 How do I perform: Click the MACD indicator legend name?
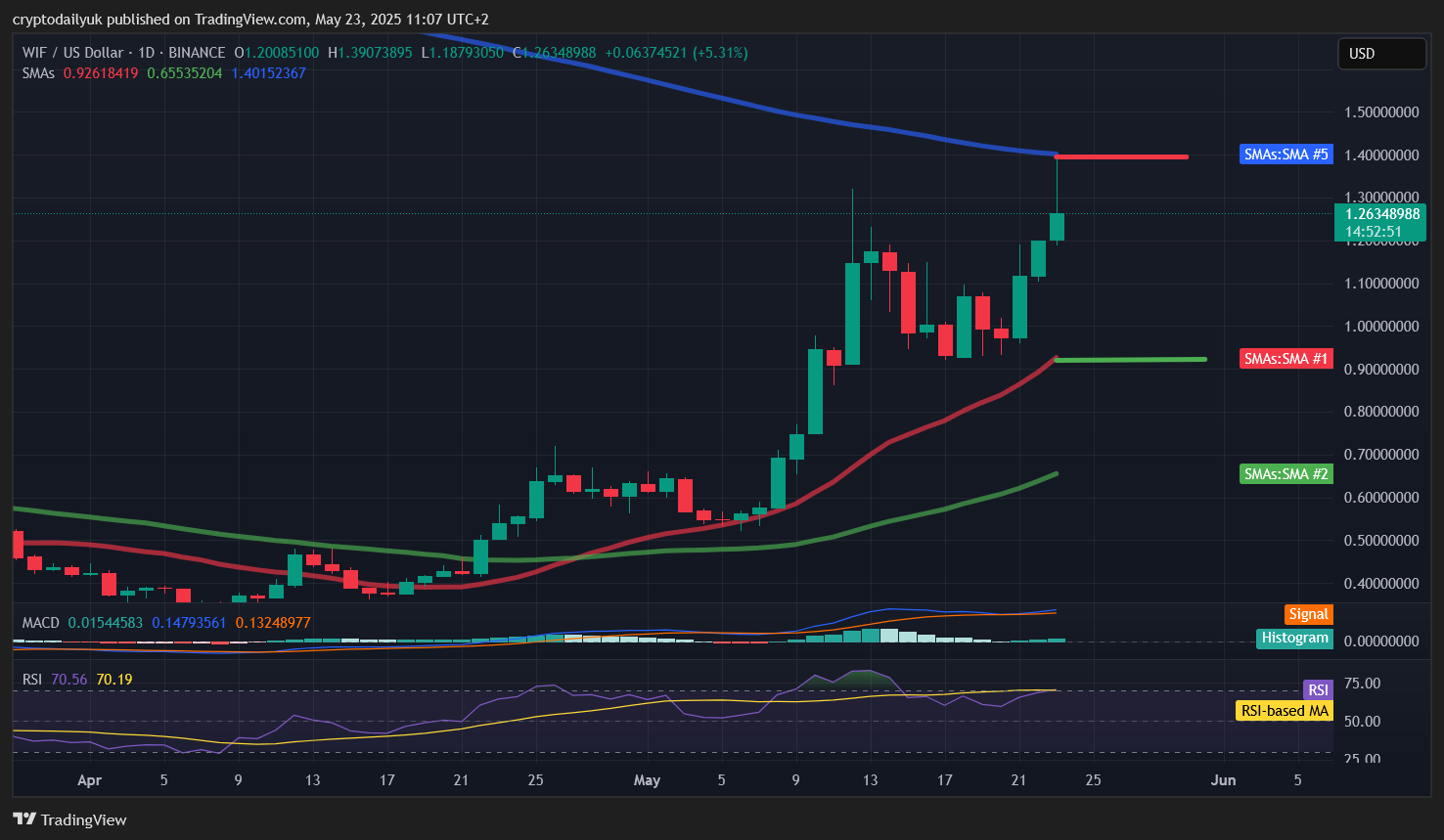[41, 623]
